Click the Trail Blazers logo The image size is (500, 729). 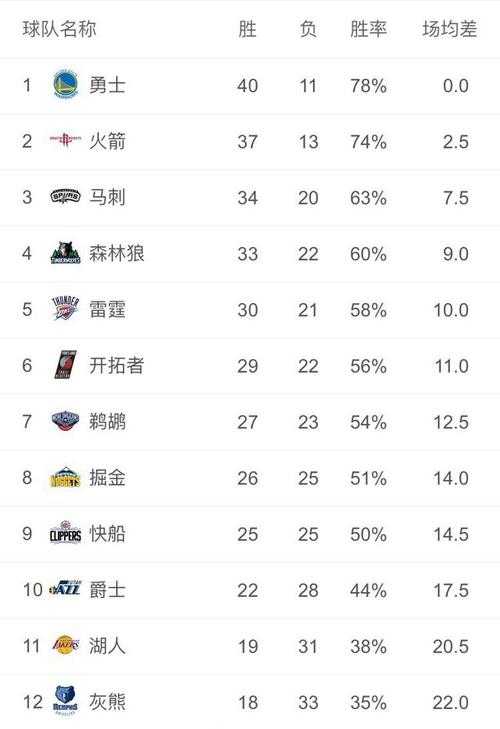point(66,365)
